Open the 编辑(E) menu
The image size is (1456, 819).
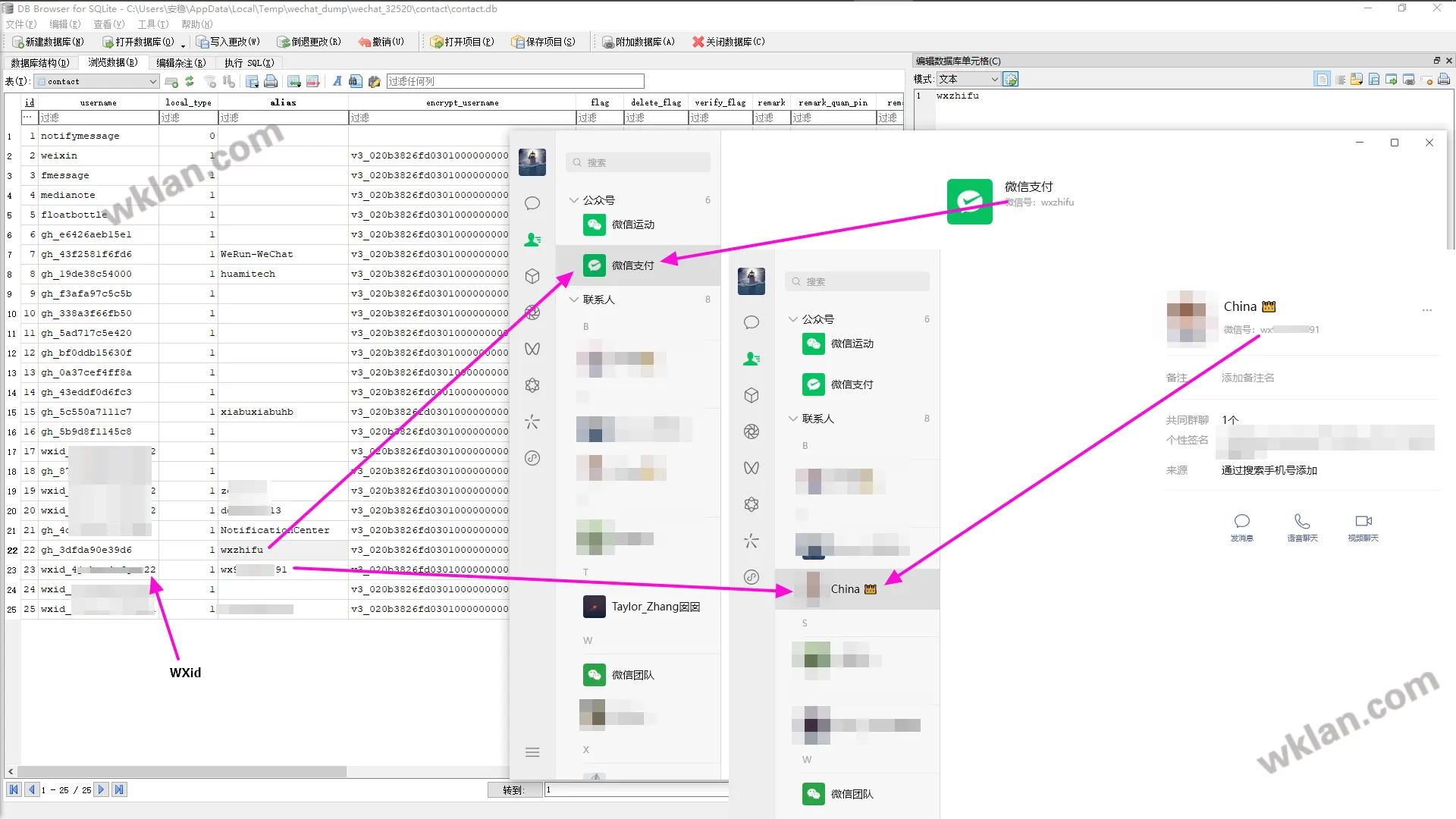(65, 24)
